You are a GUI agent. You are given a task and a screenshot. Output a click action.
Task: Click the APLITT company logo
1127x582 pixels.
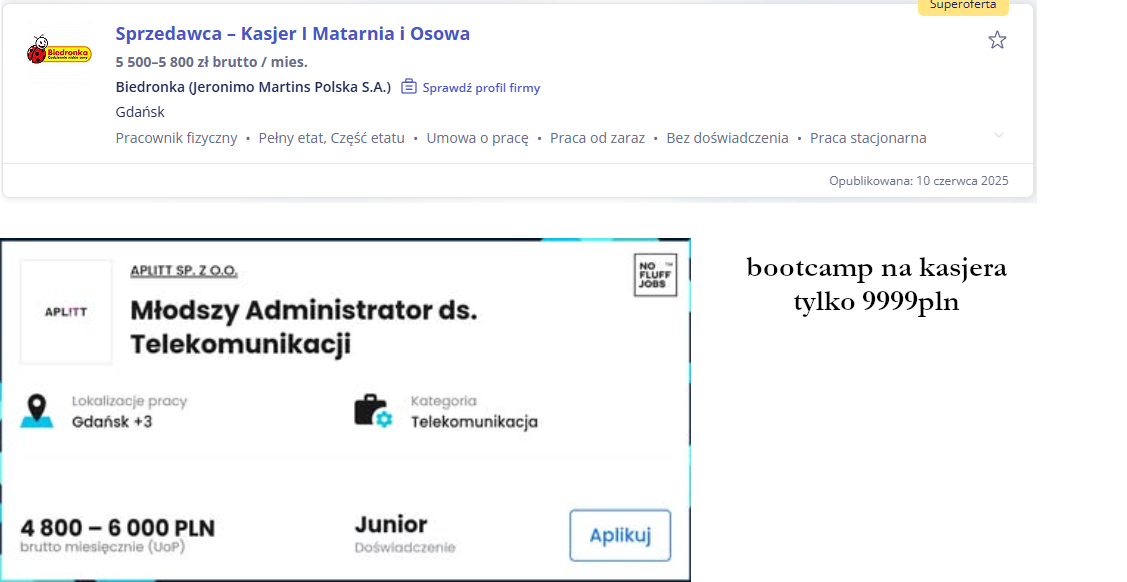point(66,312)
